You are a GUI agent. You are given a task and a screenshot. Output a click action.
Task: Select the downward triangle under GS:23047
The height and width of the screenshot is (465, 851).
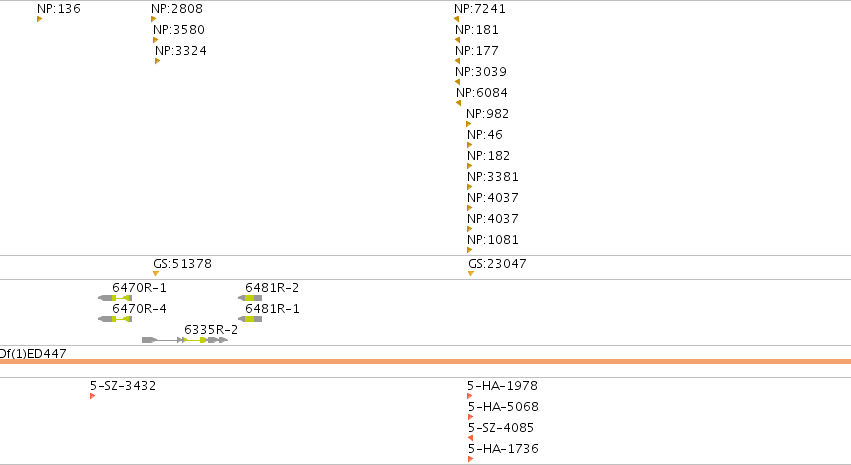471,273
